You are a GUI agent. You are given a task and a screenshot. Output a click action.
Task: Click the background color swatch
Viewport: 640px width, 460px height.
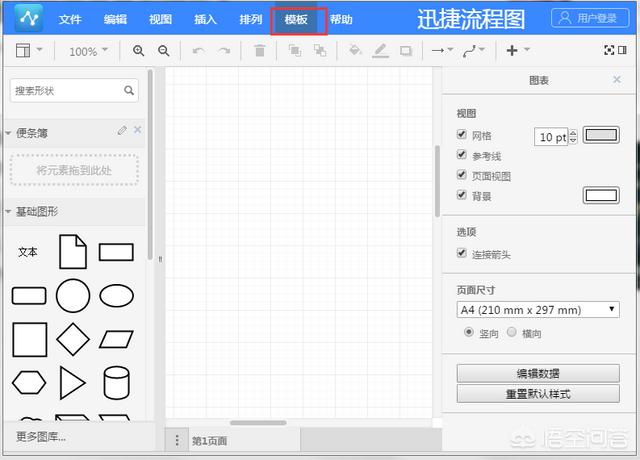pyautogui.click(x=601, y=196)
